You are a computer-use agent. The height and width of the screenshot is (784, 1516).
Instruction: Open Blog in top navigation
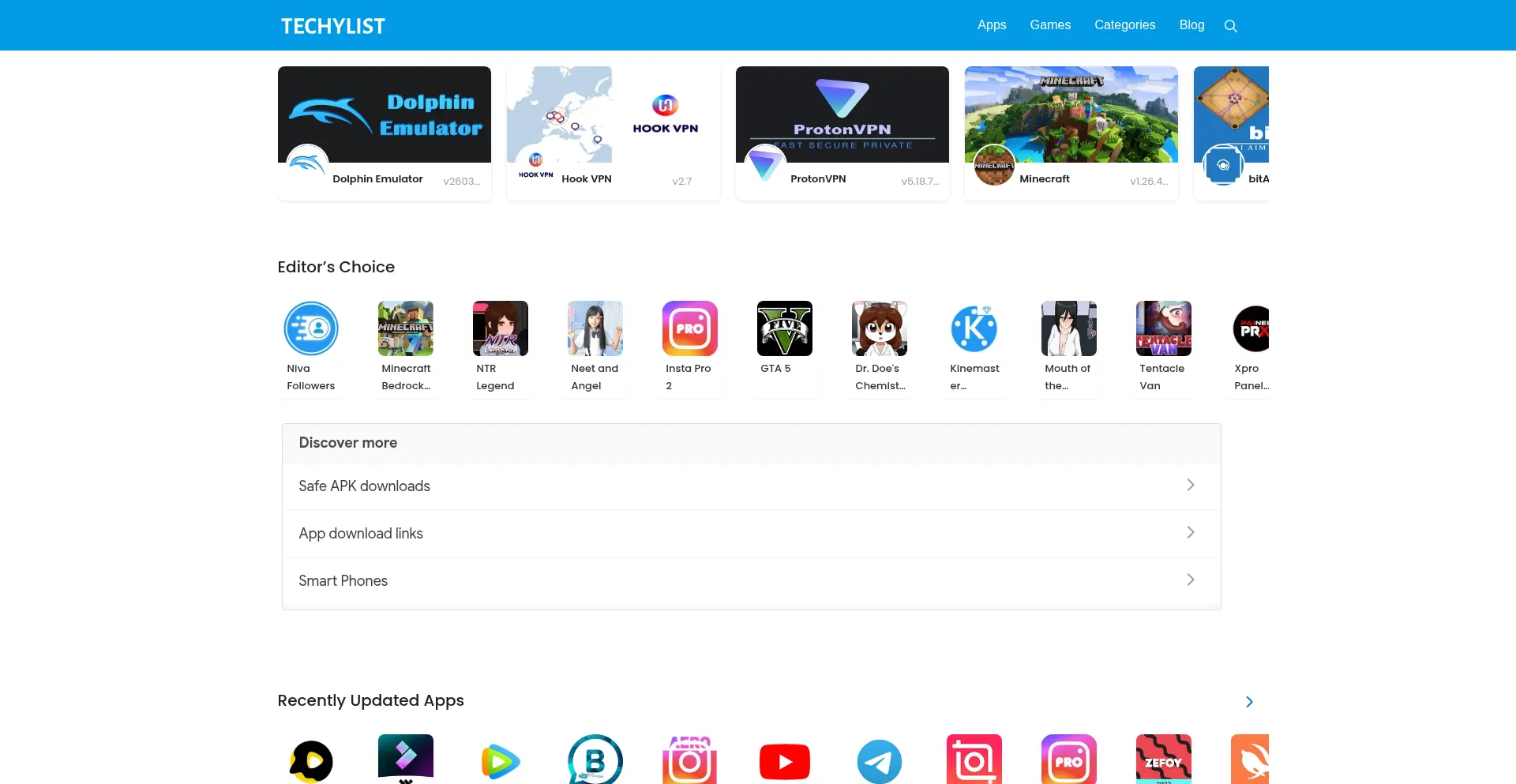tap(1191, 25)
